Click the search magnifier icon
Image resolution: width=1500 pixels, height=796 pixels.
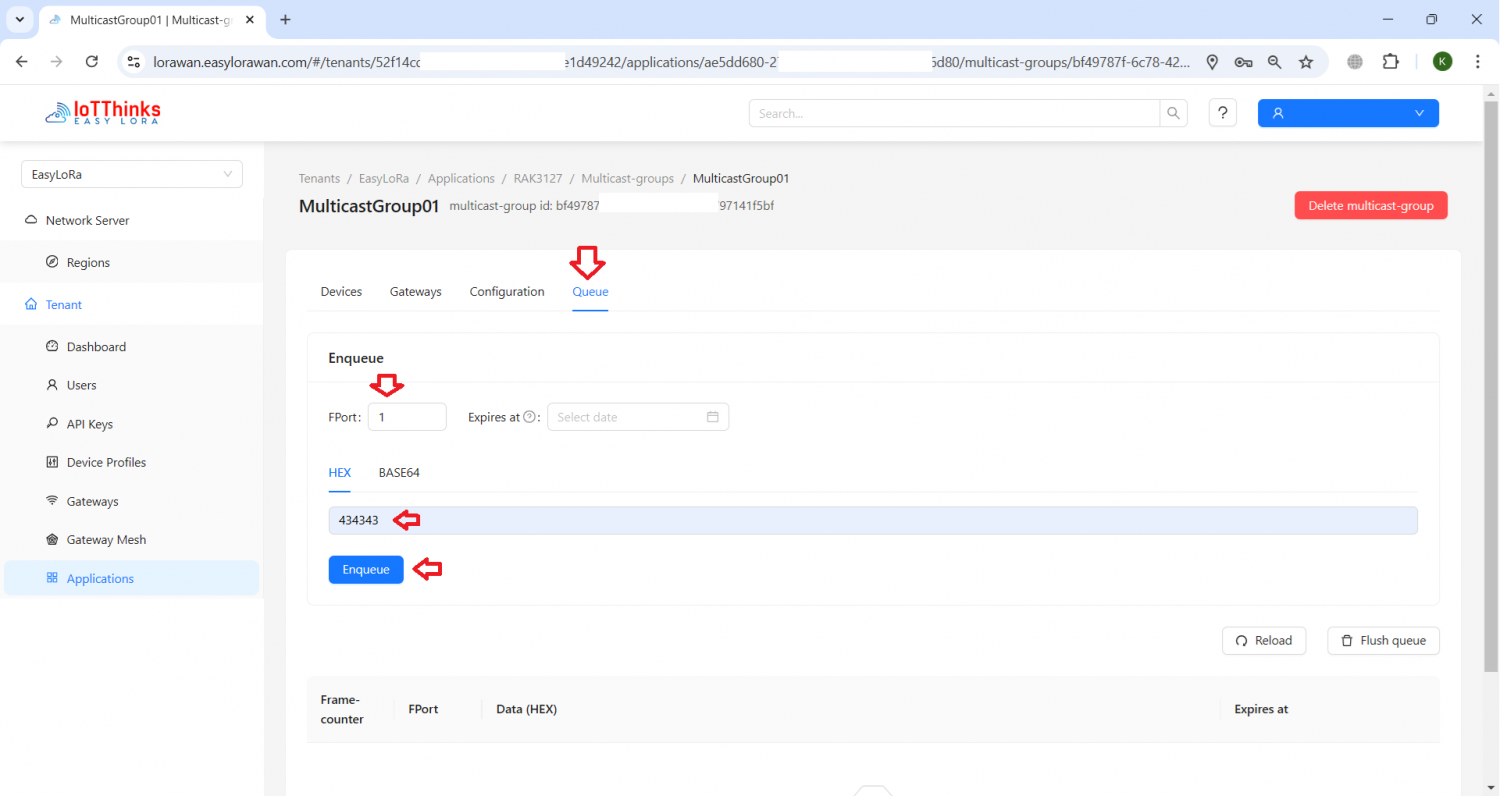click(x=1172, y=113)
